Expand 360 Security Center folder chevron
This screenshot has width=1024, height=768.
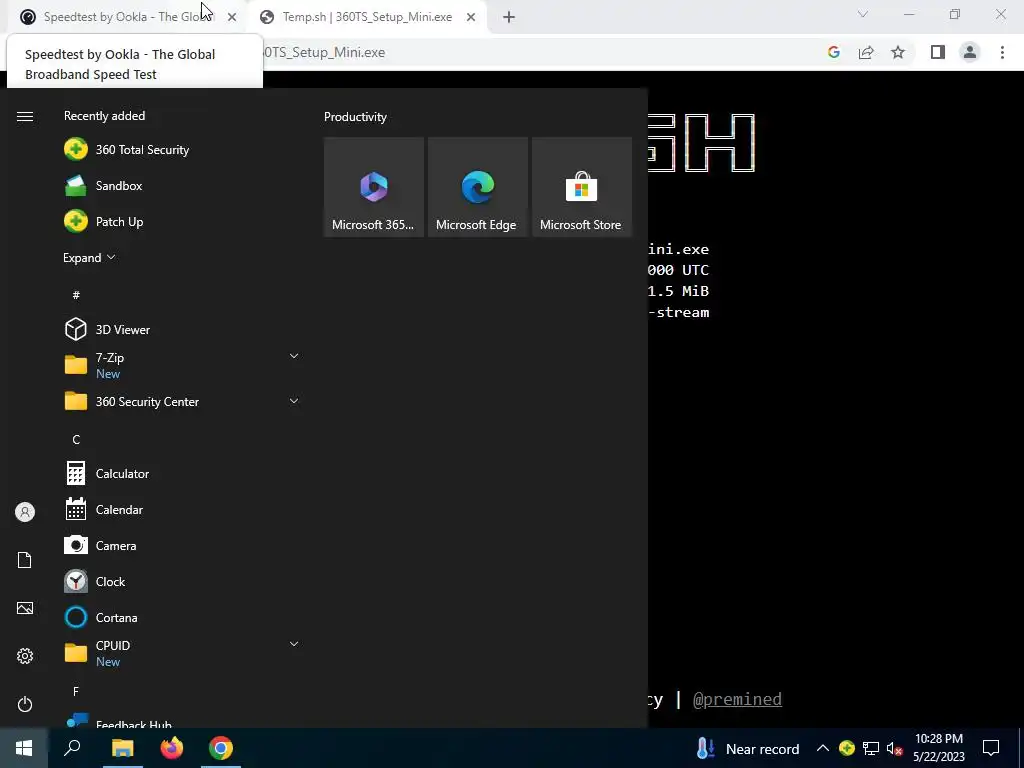pyautogui.click(x=294, y=401)
